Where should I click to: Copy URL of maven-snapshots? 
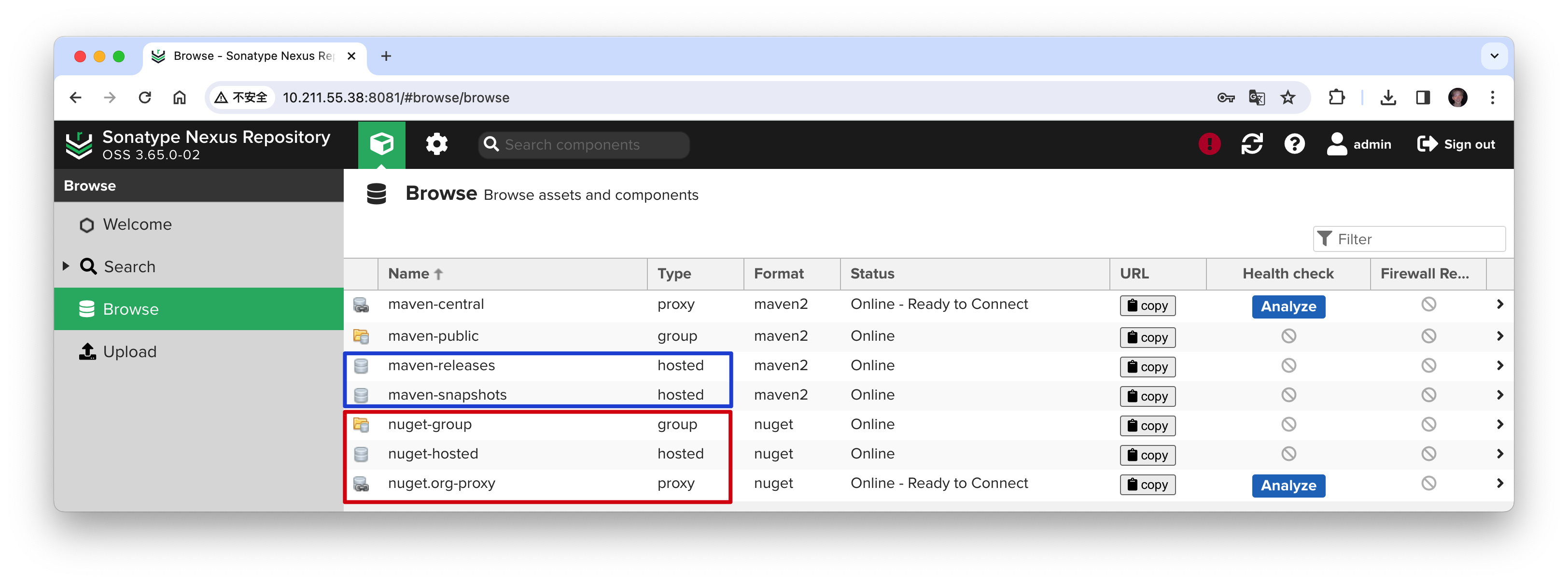[1148, 396]
